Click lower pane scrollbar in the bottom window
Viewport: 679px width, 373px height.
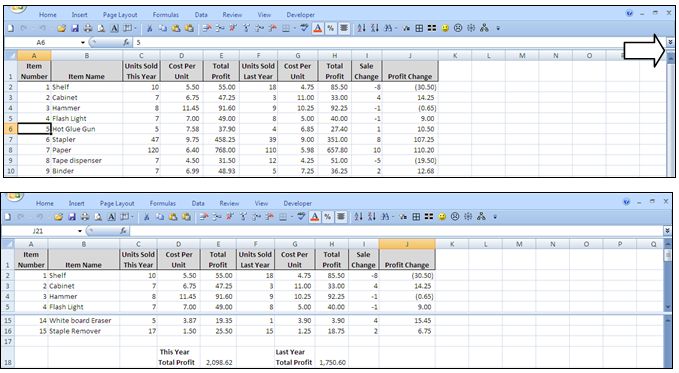click(668, 341)
